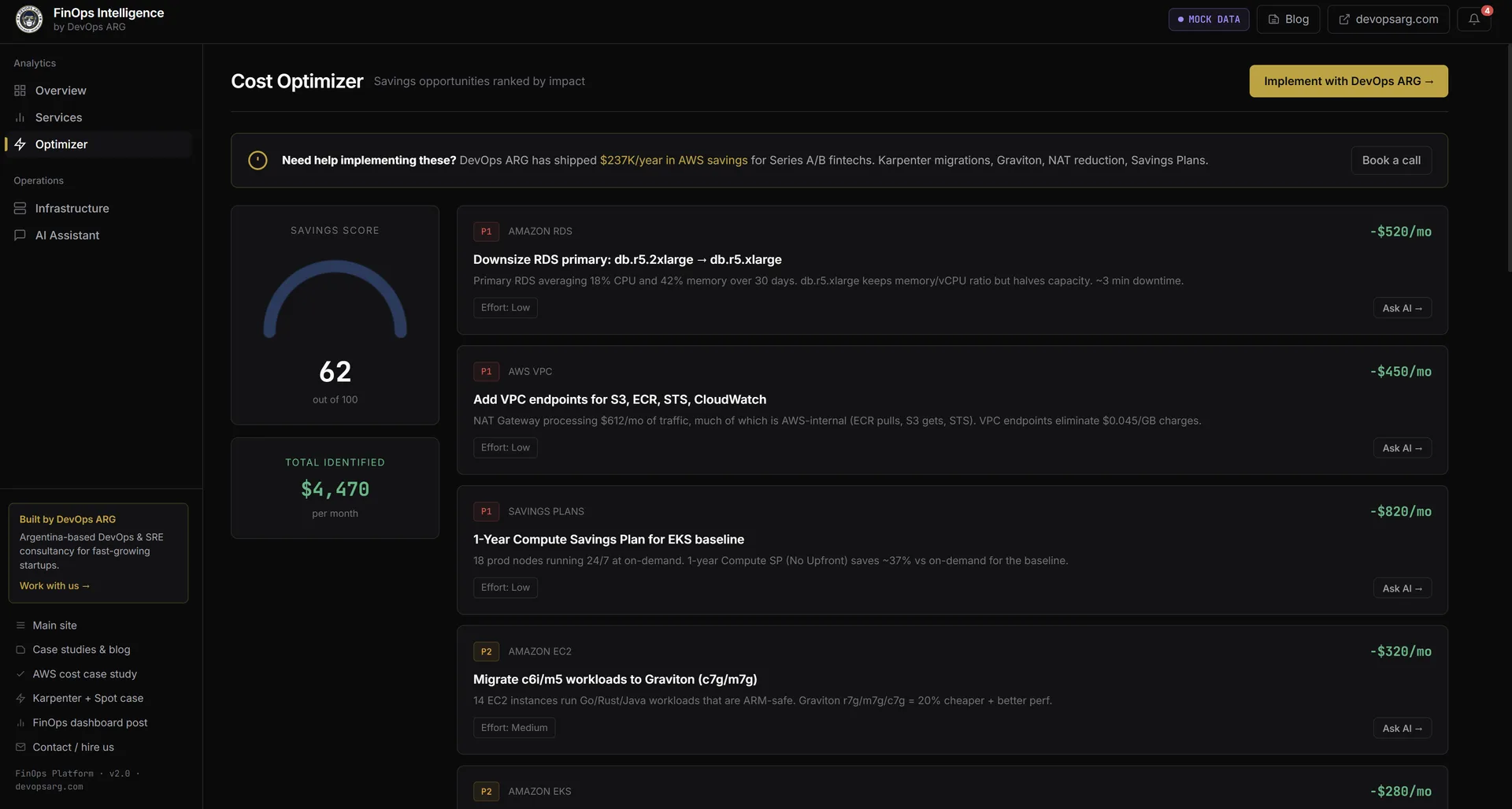
Task: Click the P1 badge on Savings Plans card
Action: click(486, 512)
